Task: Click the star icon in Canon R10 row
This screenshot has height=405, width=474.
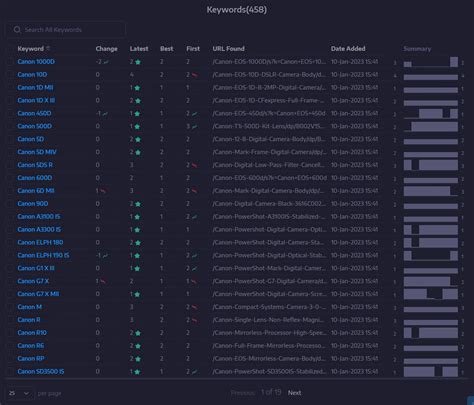Action: [138, 333]
